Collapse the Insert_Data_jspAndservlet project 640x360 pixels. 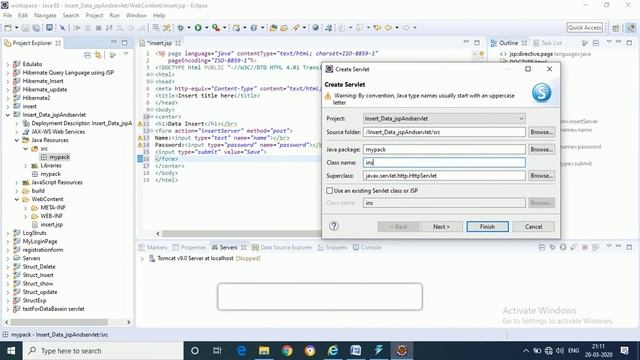(x=7, y=115)
